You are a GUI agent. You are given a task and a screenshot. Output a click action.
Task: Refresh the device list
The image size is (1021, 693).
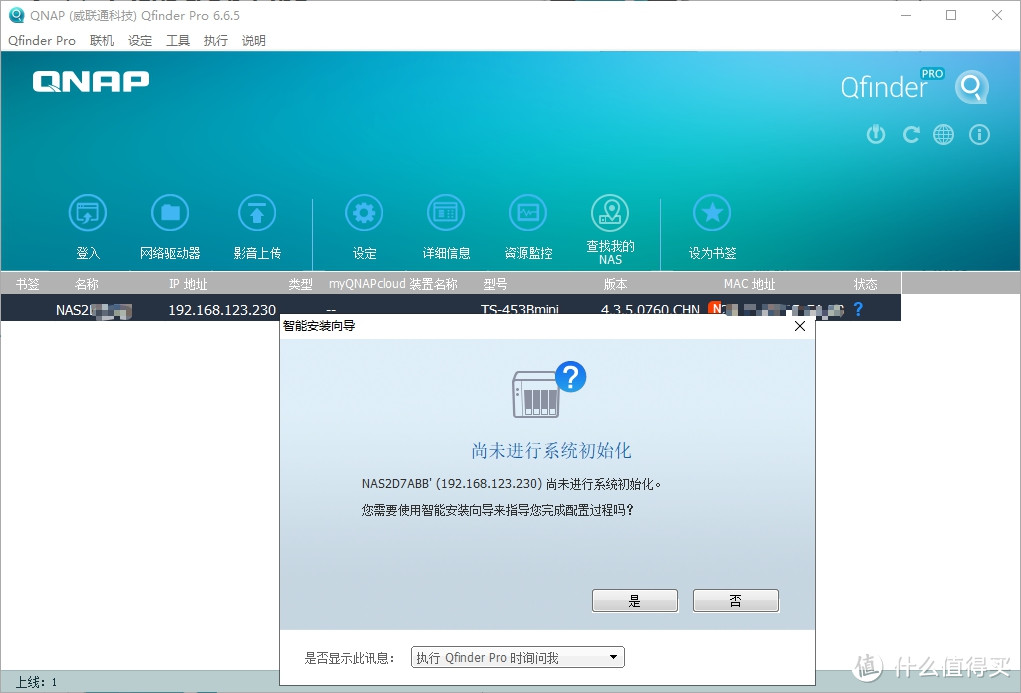coord(910,135)
